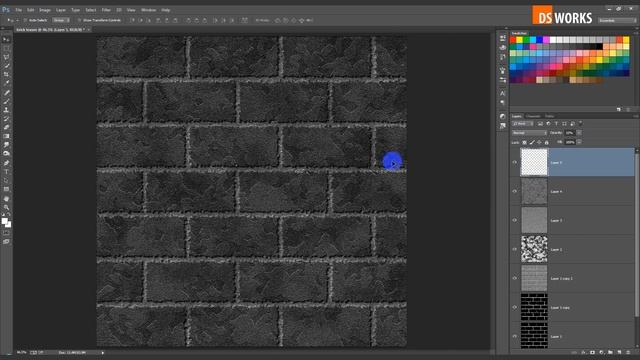Toggle visibility of Layer 1 copy 2
640x360 pixels.
click(x=515, y=278)
